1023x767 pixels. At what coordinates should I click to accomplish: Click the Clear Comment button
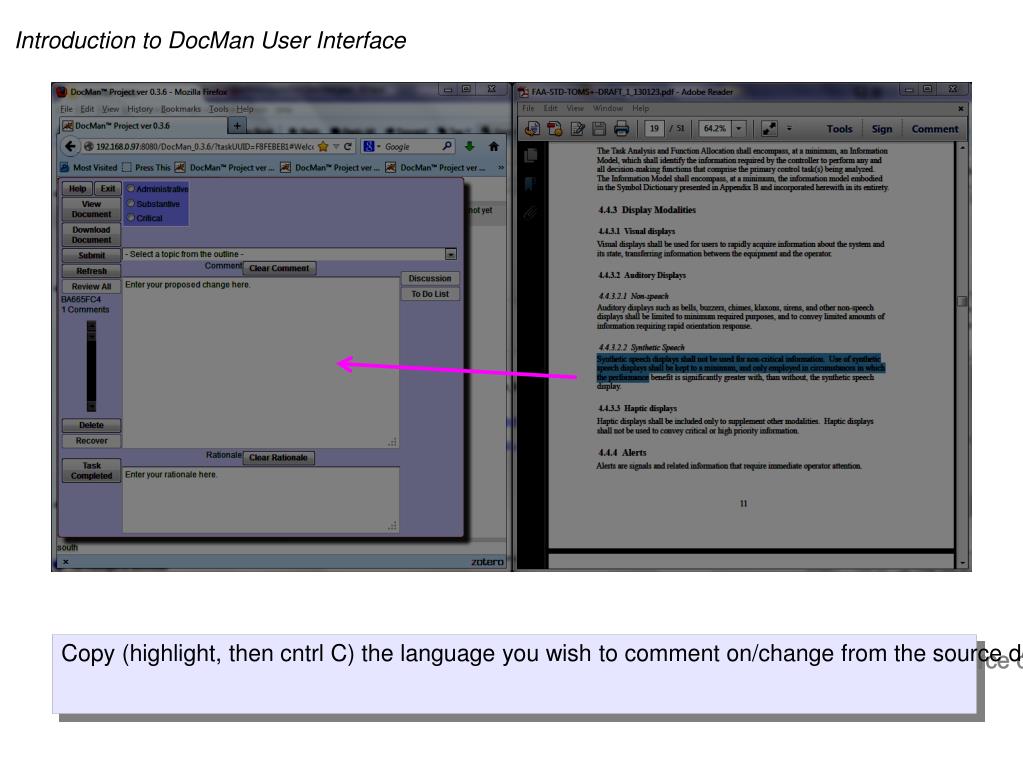[x=279, y=268]
